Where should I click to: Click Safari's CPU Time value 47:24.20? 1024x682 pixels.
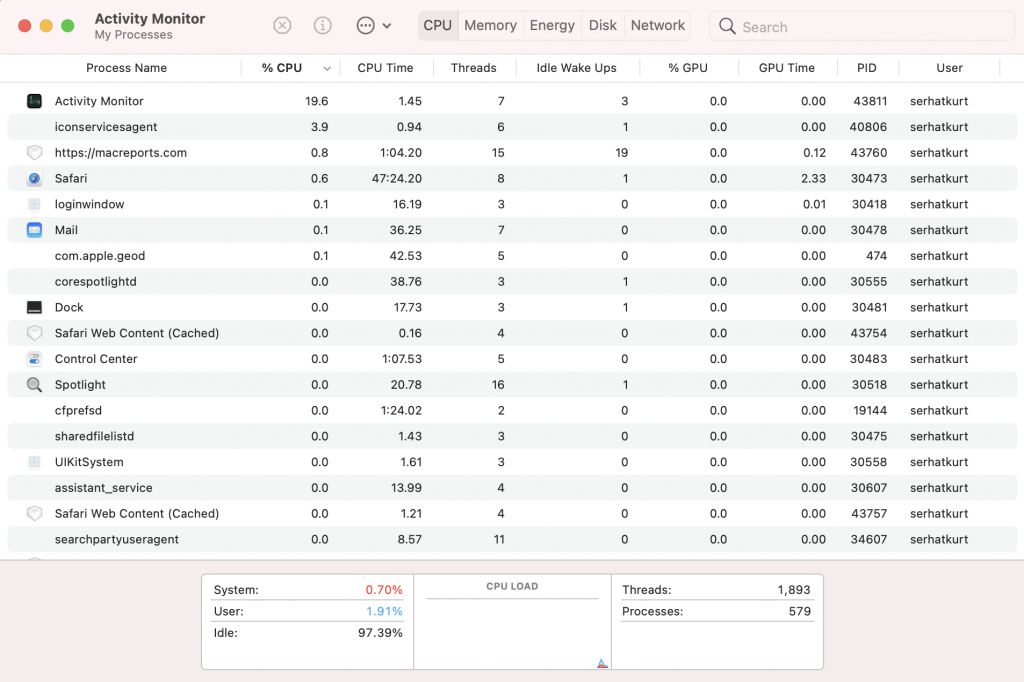click(396, 178)
